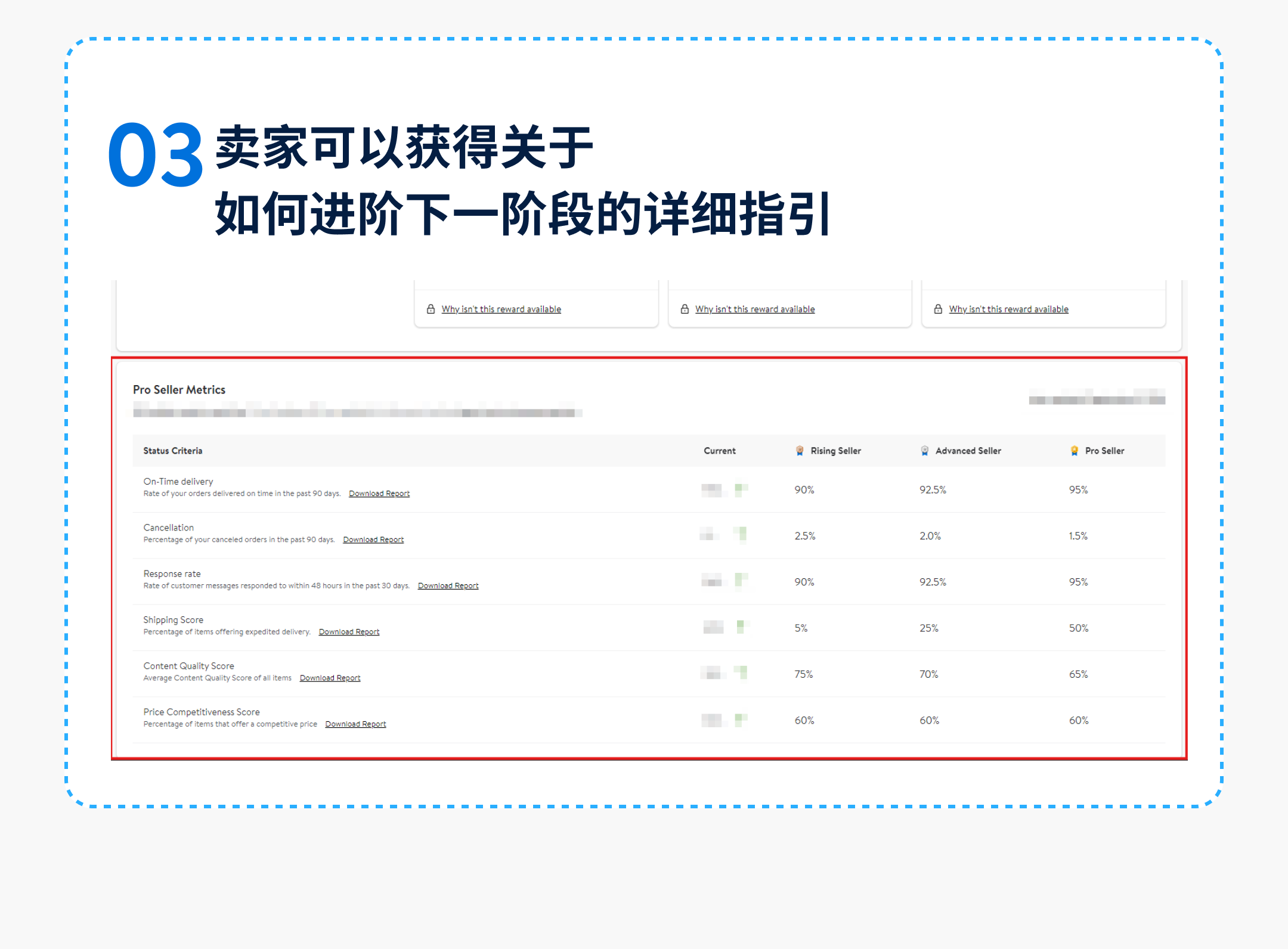Select the Pro Seller Metrics section title
1288x949 pixels.
(x=179, y=389)
